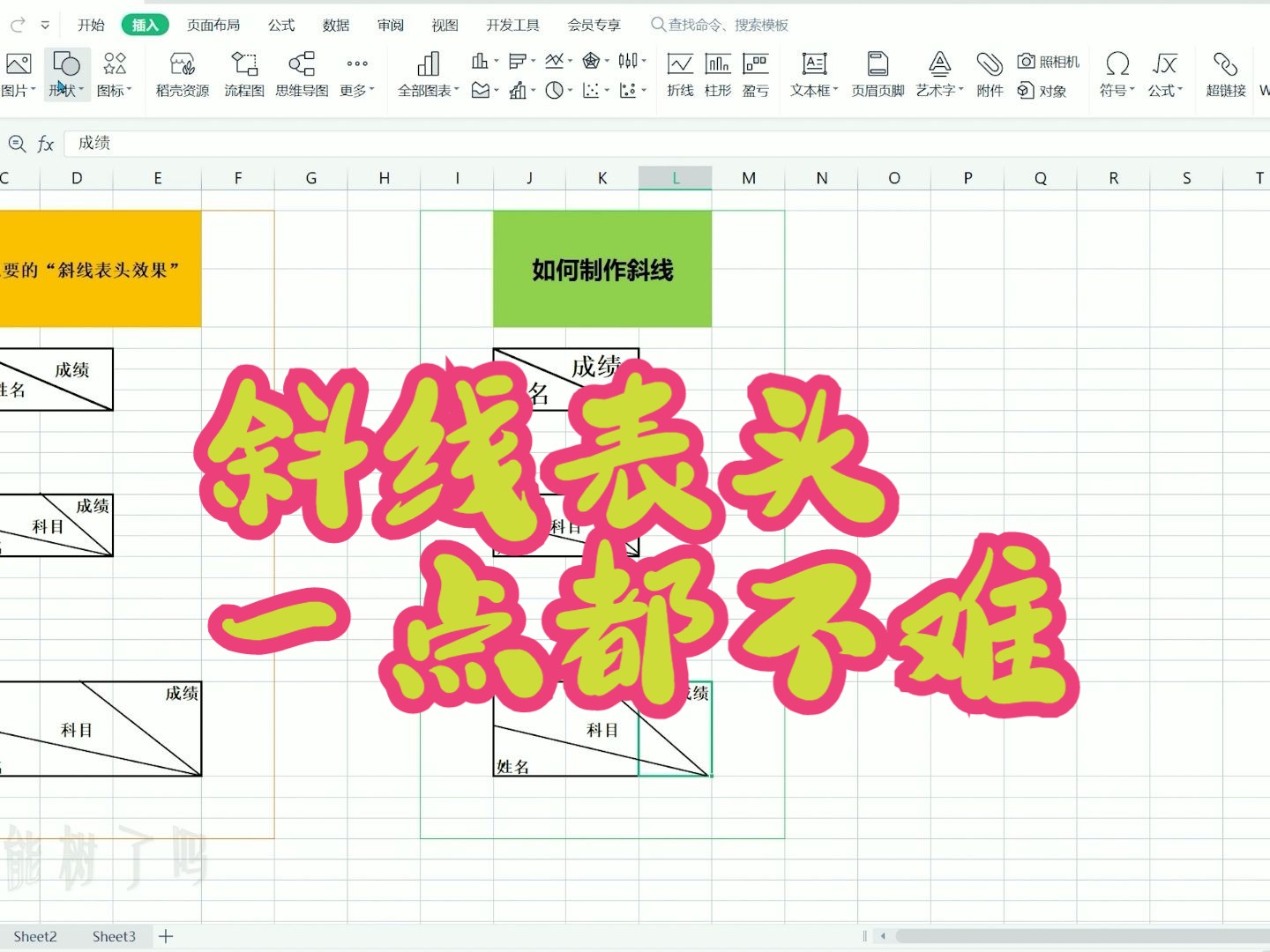Click inside the search commands box

coord(723,25)
